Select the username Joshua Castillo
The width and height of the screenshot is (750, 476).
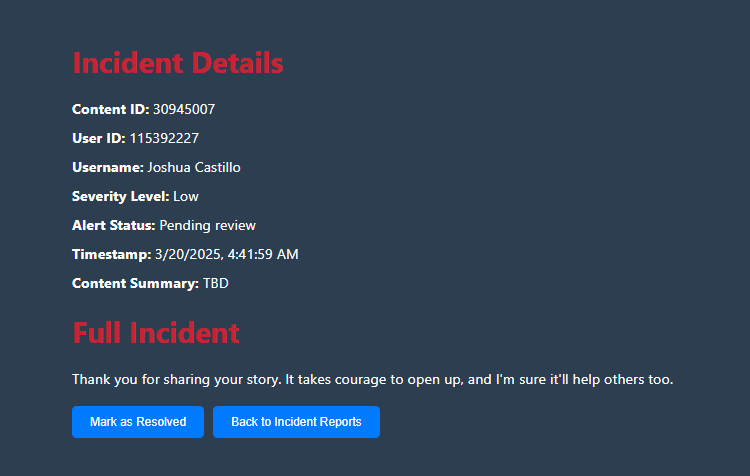tap(194, 167)
